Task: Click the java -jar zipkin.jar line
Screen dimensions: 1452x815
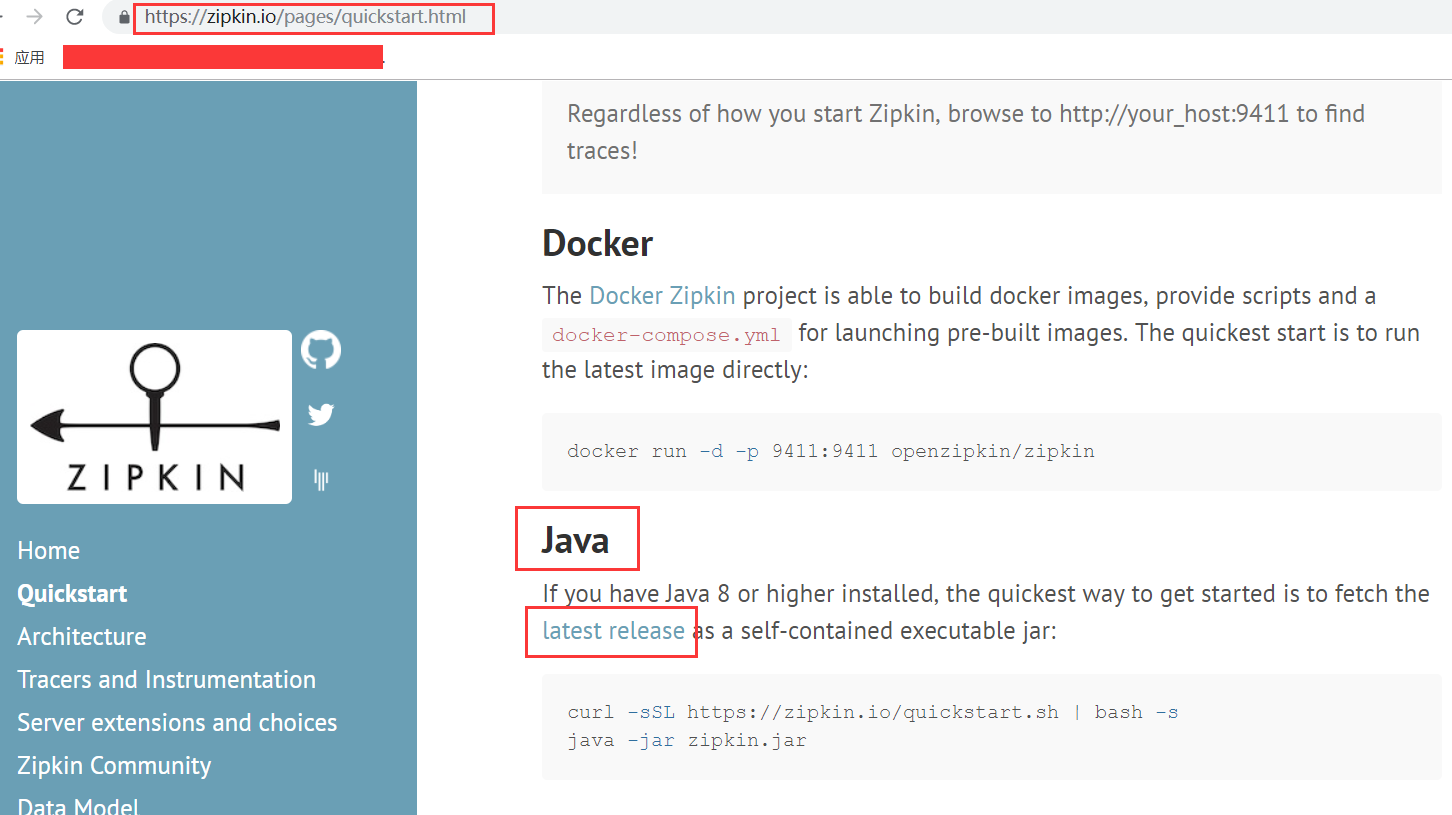Action: coord(686,741)
